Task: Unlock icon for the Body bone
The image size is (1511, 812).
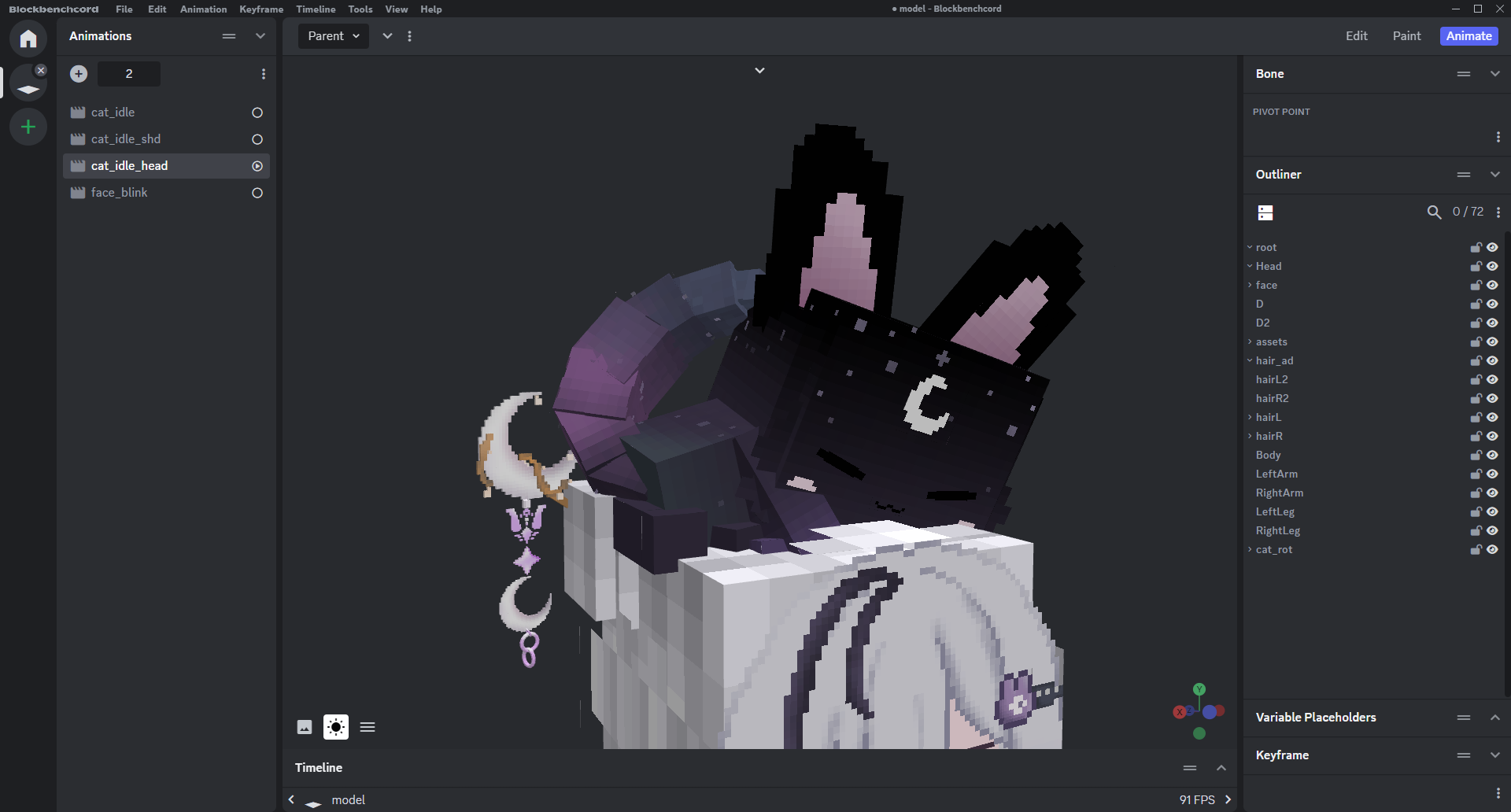Action: [1476, 456]
